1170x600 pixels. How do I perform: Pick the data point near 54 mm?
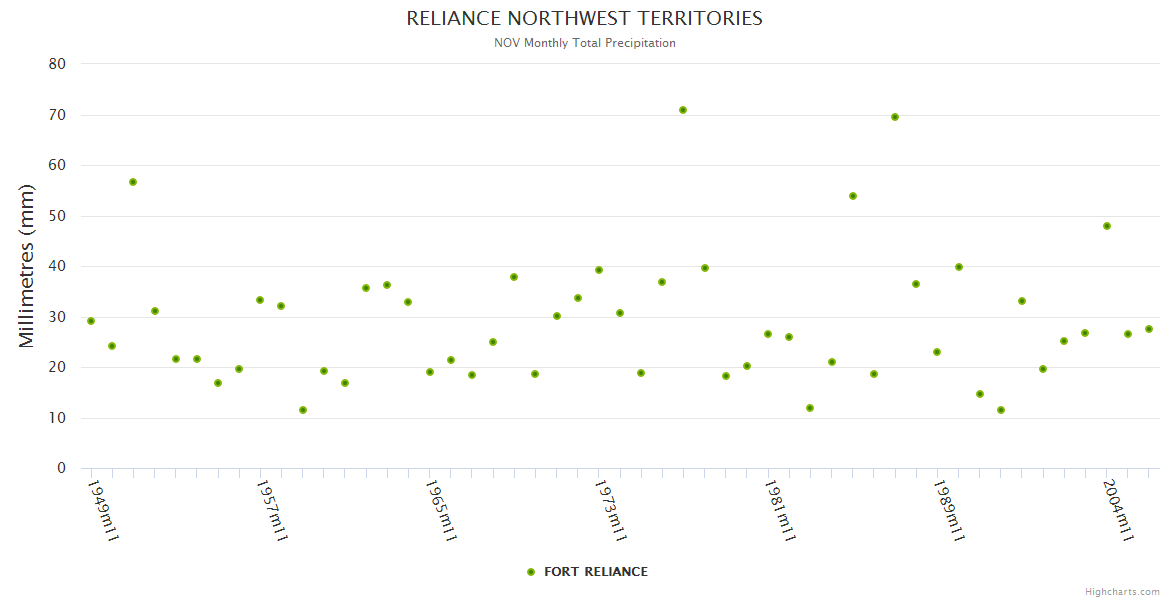pyautogui.click(x=853, y=196)
